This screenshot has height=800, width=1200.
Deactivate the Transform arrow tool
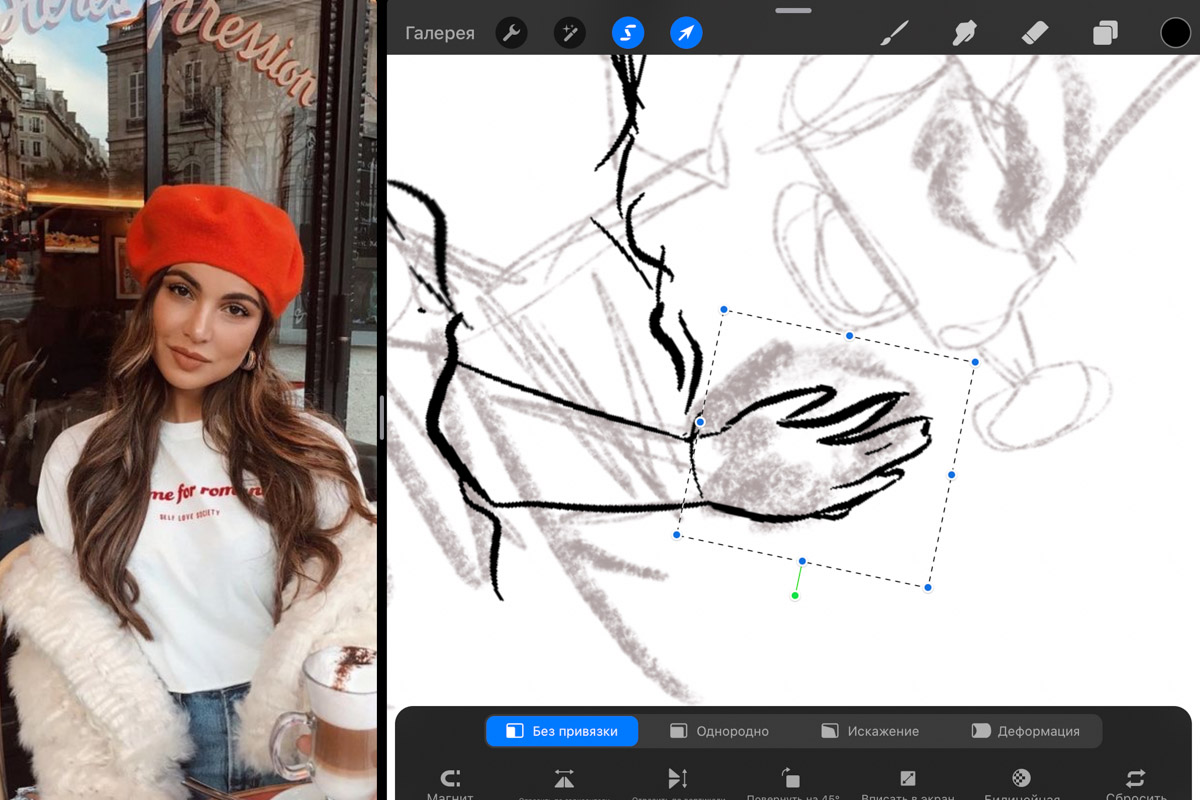click(x=686, y=34)
